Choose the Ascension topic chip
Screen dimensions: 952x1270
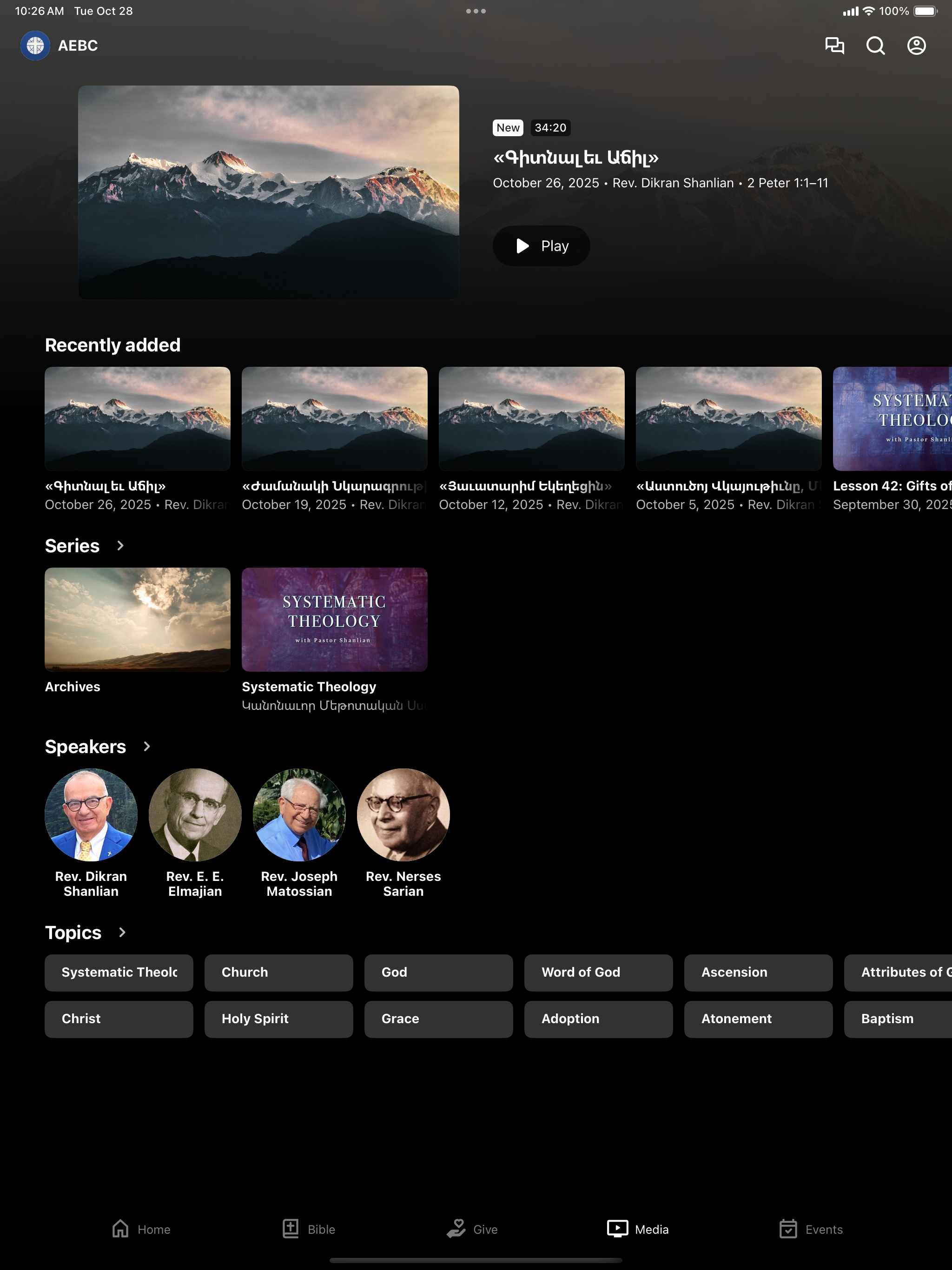tap(759, 972)
